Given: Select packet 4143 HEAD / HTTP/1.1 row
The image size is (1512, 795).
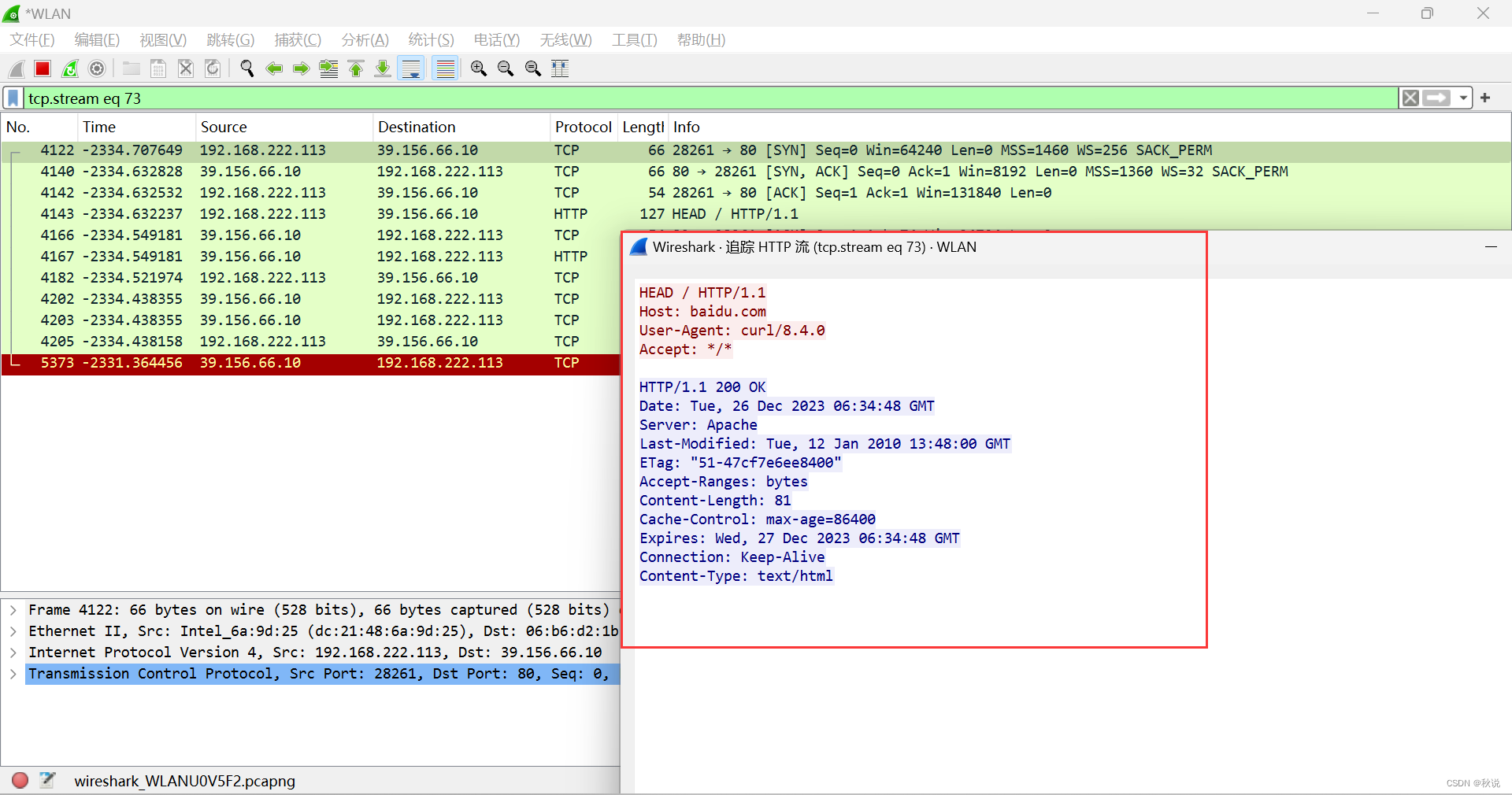Looking at the screenshot, I should tap(756, 214).
